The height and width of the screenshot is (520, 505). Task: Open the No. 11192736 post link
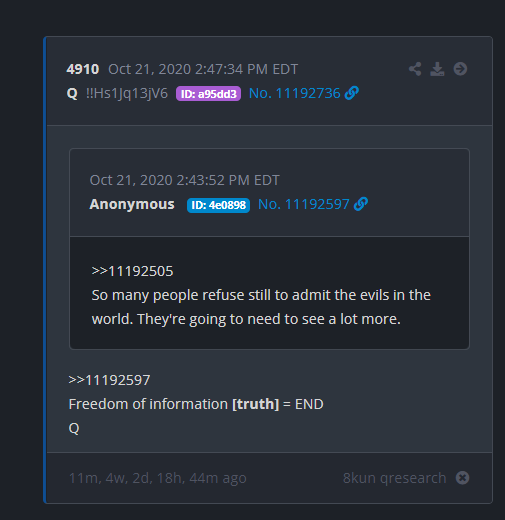click(x=295, y=93)
